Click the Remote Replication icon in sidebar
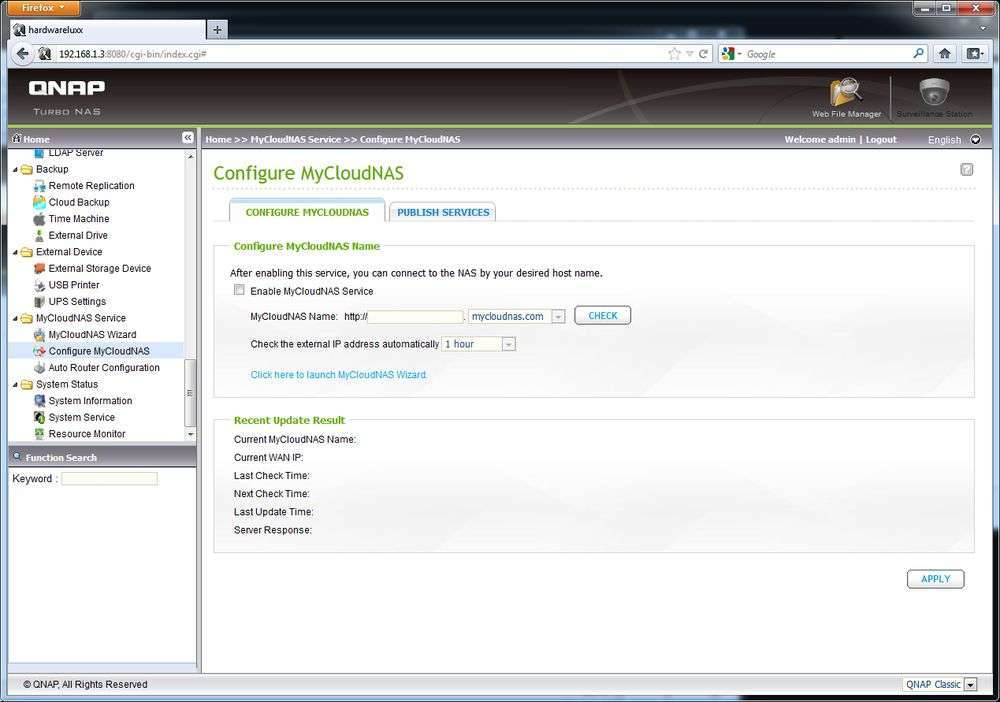Screen dimensions: 1000x702 tap(40, 186)
